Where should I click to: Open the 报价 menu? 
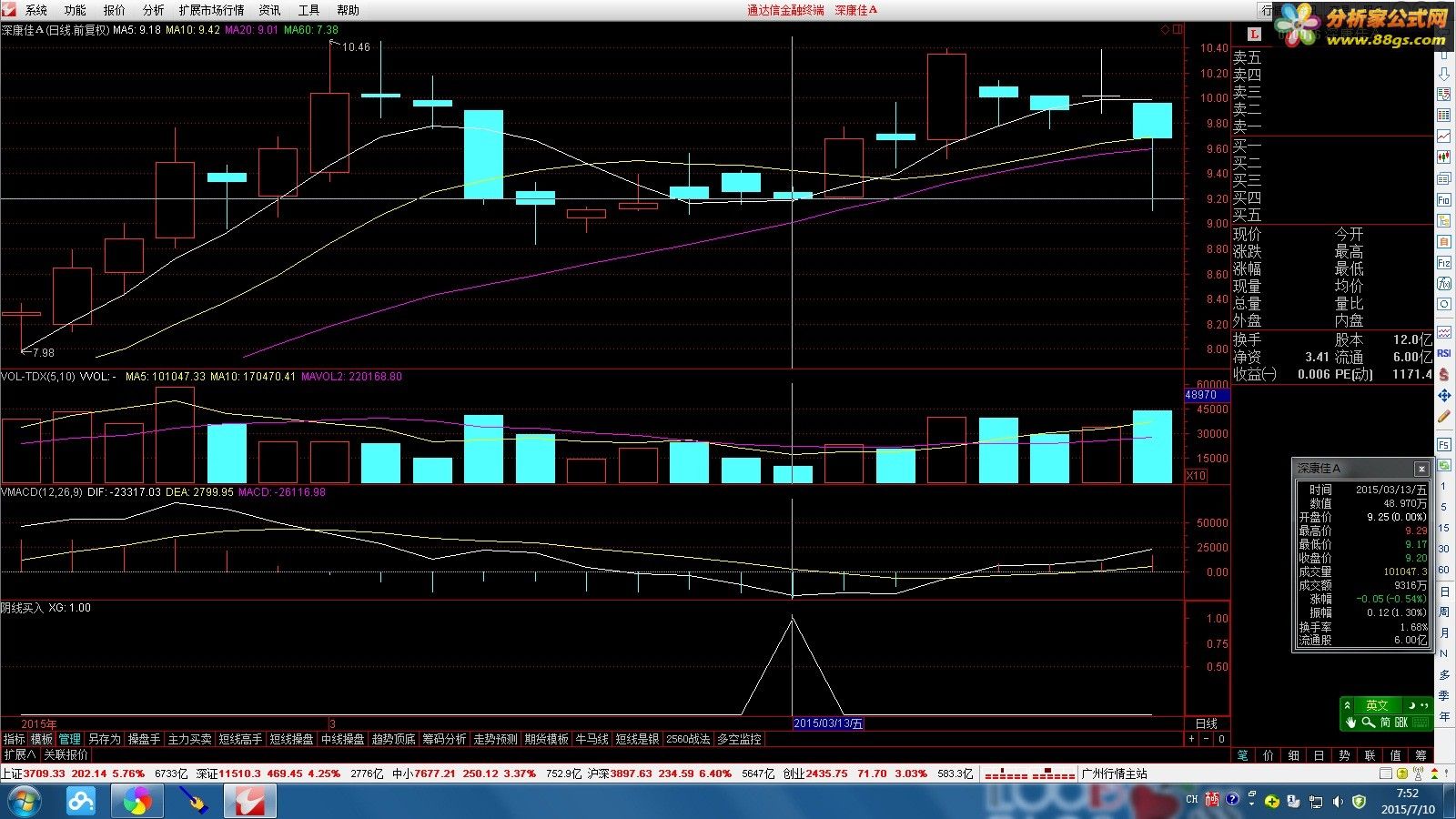115,10
